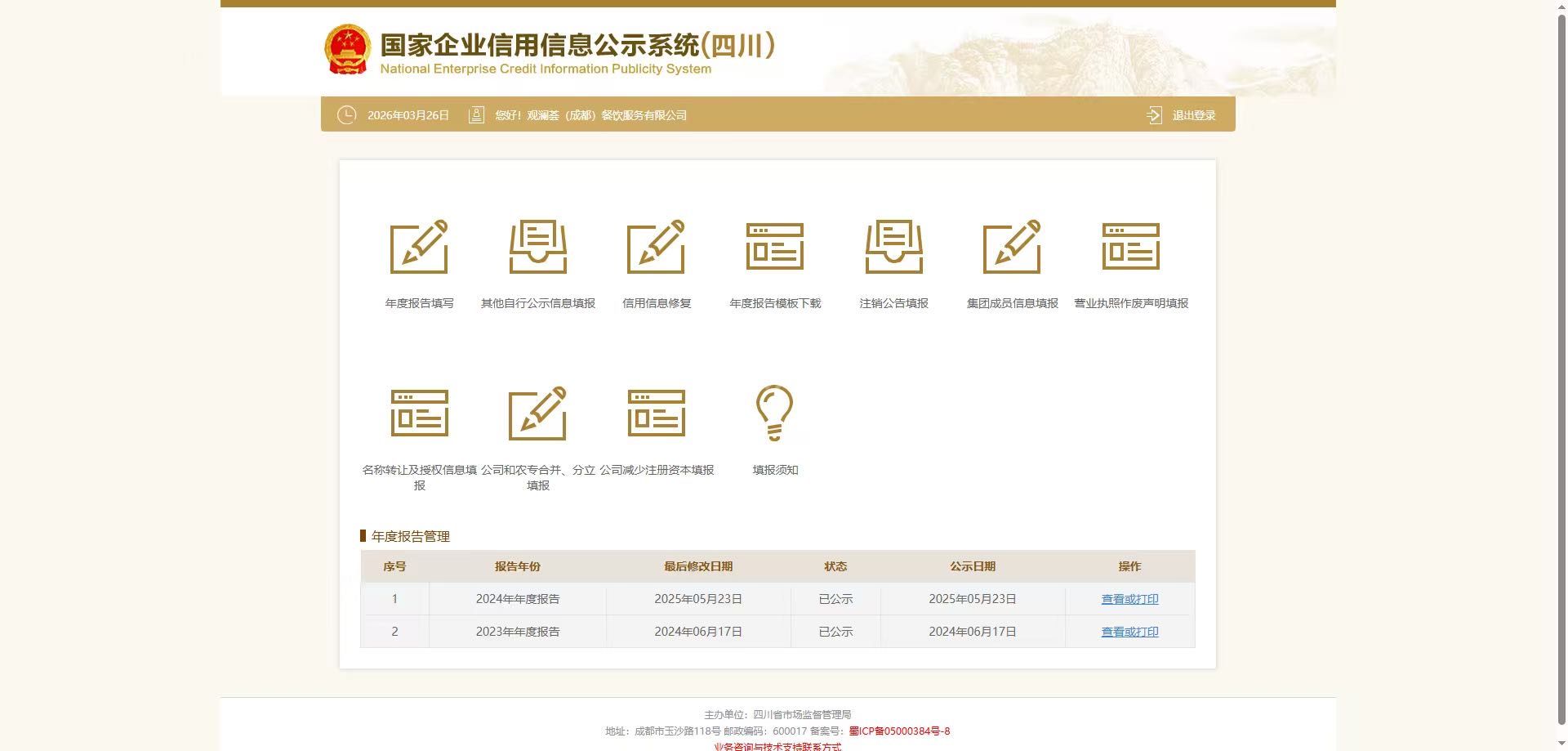Click the 填报须知 lightbulb icon
This screenshot has height=751, width=1568.
[x=774, y=413]
